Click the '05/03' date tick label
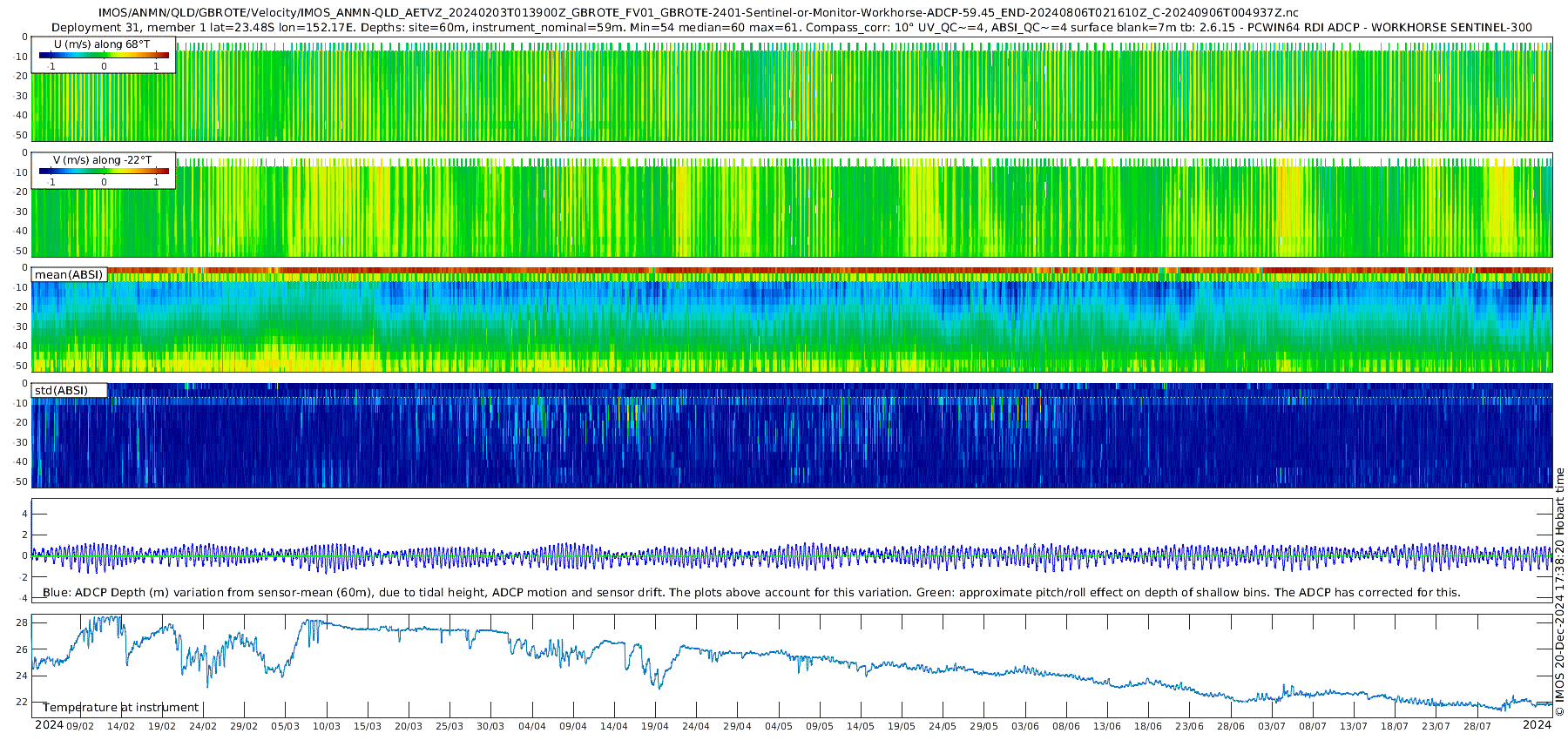Viewport: 1568px width, 740px height. click(x=286, y=726)
